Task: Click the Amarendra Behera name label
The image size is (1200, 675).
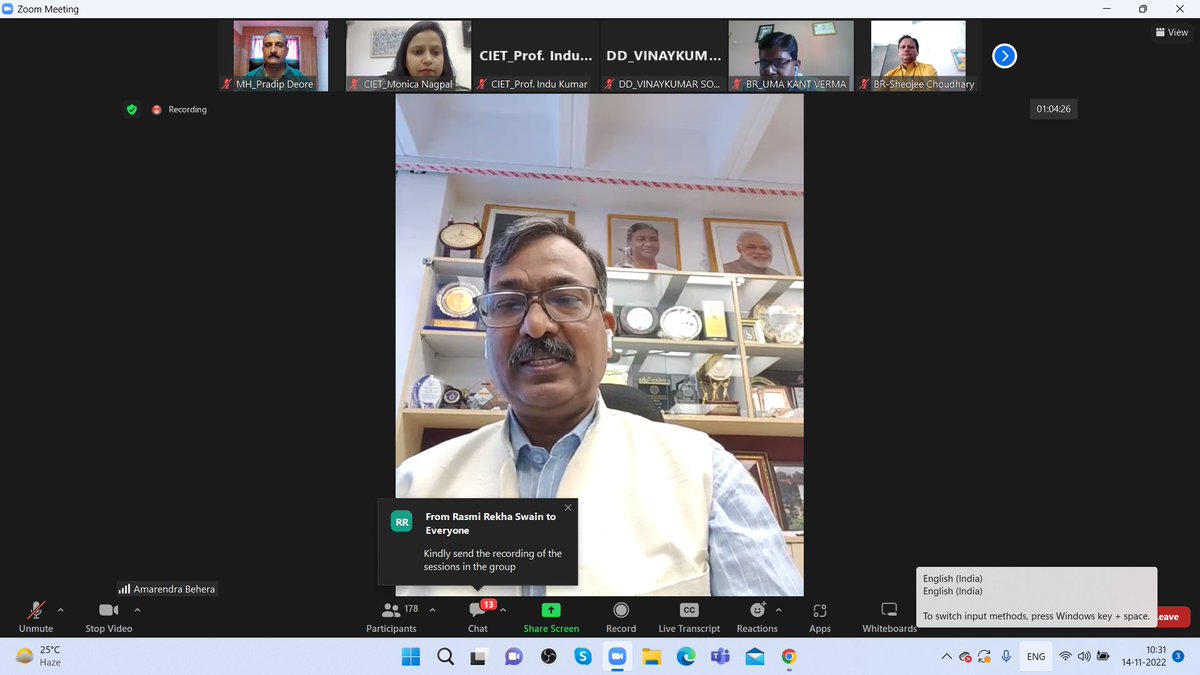Action: 167,589
